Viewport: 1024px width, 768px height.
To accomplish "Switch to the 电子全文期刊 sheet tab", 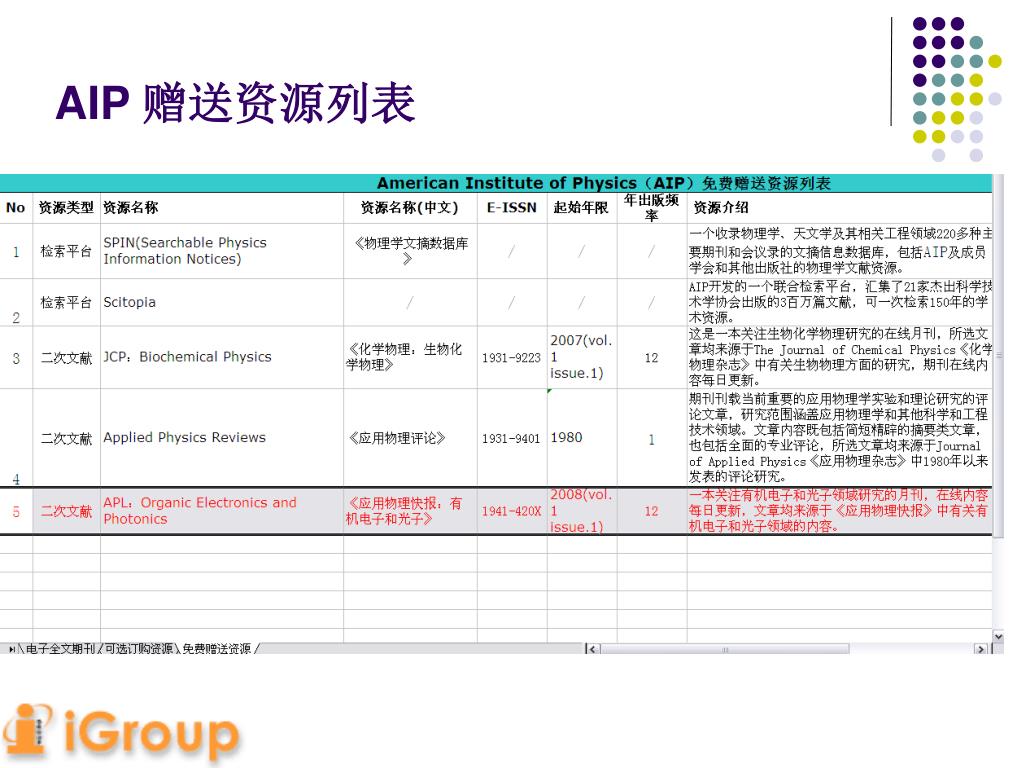I will [60, 648].
